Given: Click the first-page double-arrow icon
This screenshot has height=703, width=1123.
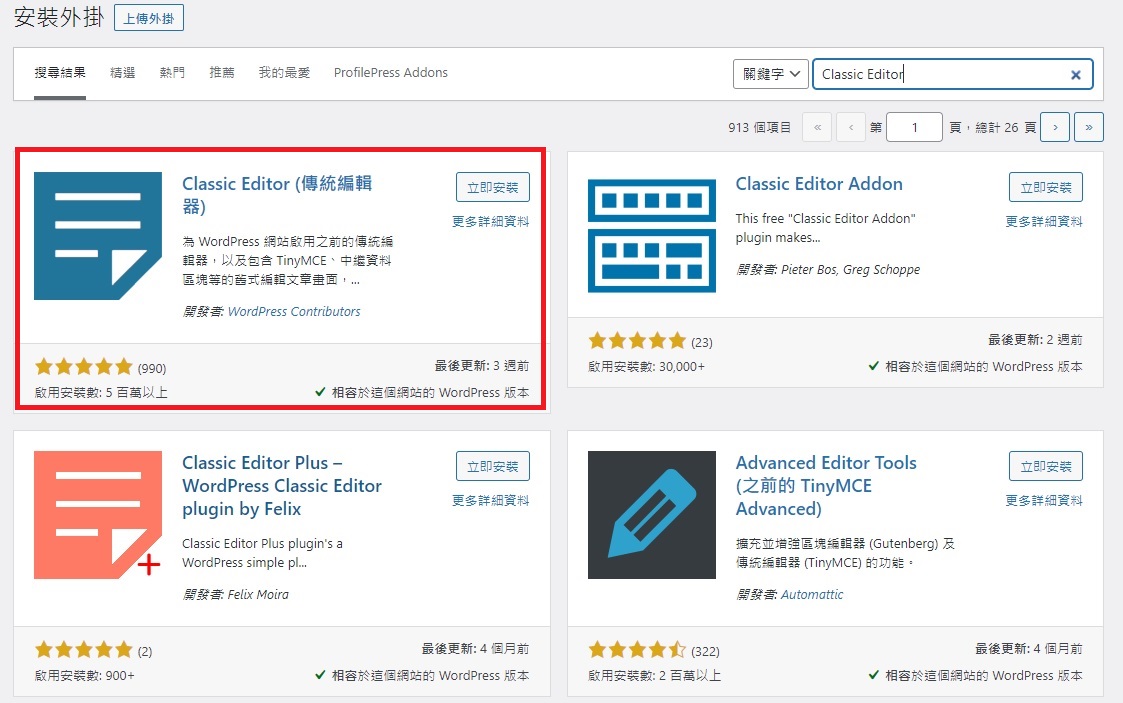Looking at the screenshot, I should 816,127.
